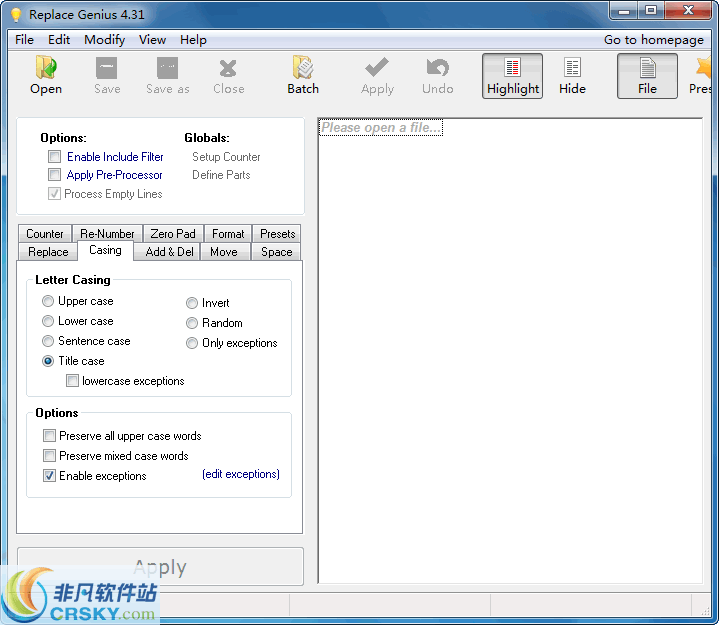
Task: Select Title case radio option
Action: click(x=48, y=361)
